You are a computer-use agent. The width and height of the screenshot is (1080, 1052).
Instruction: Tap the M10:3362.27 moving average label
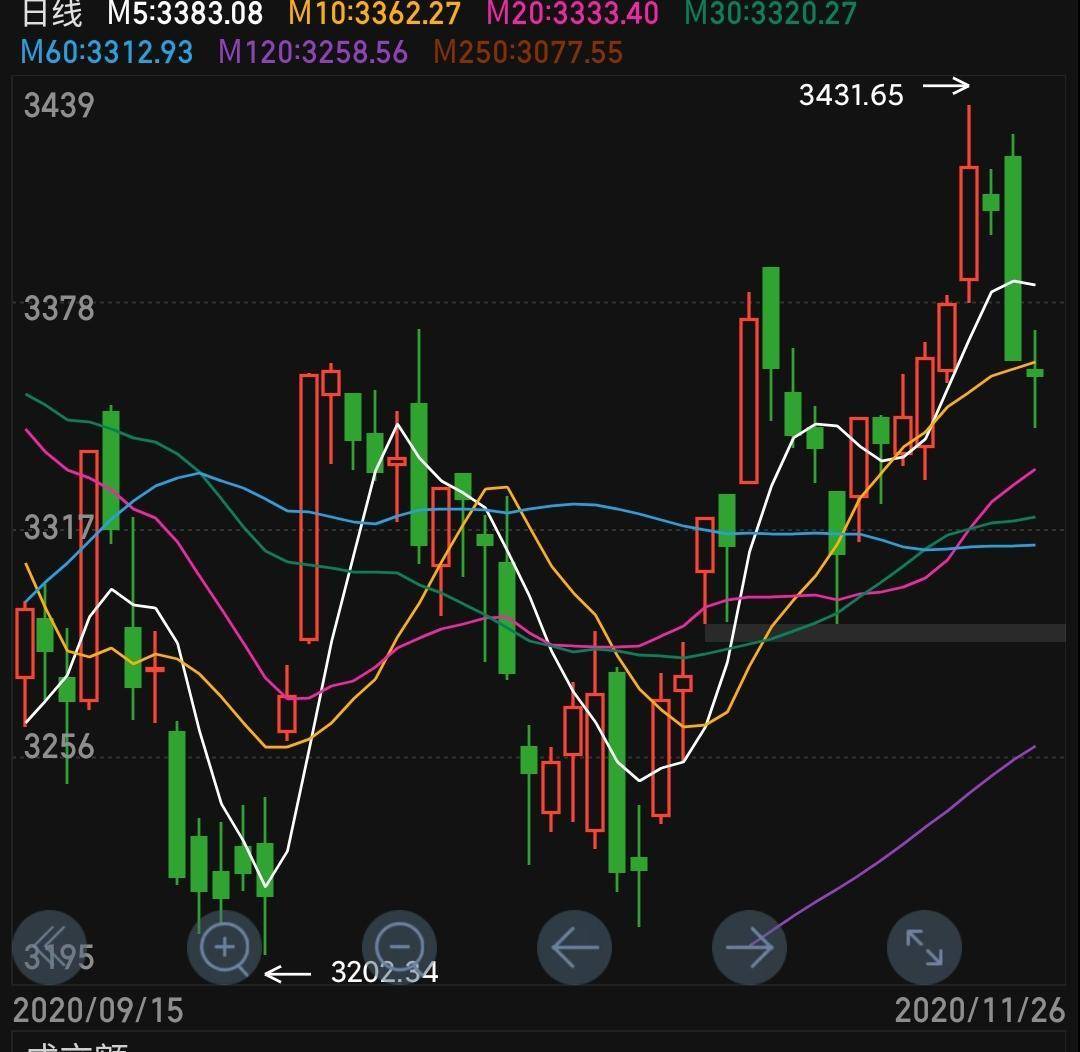375,13
